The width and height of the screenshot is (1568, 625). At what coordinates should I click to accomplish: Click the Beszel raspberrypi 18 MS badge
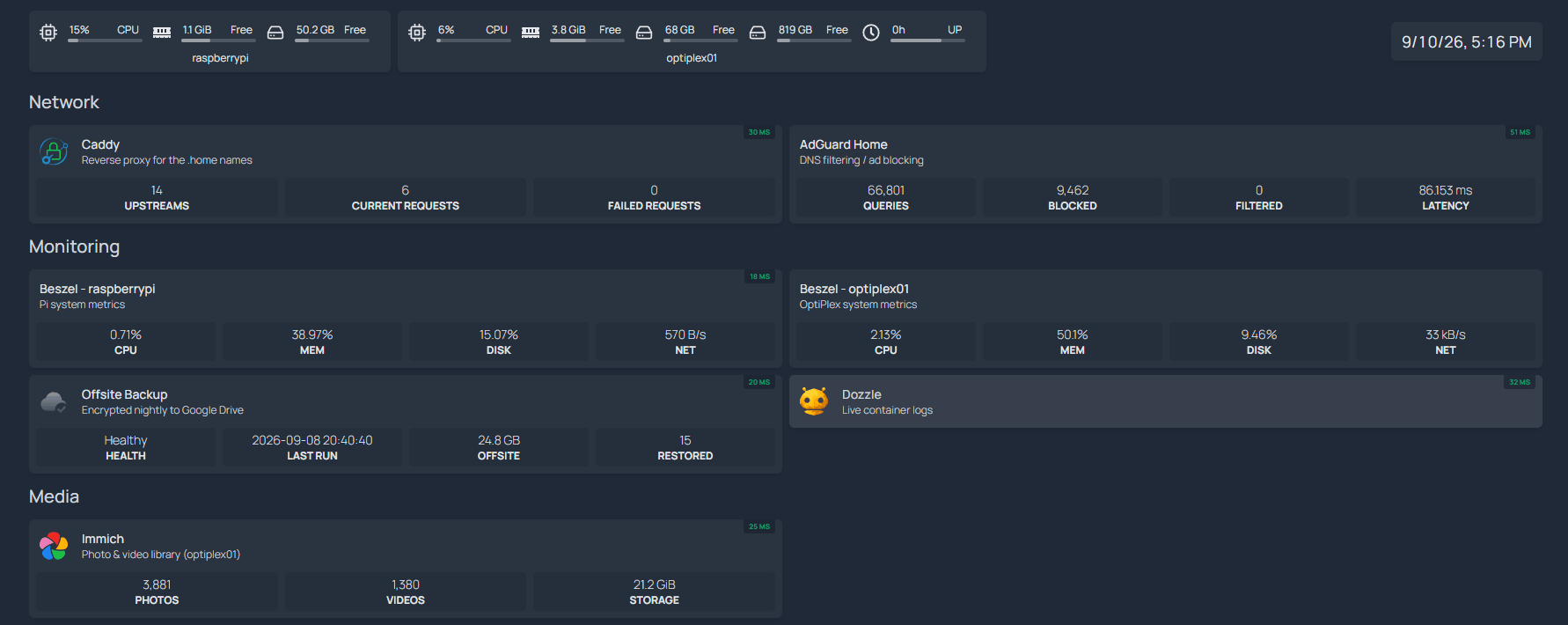click(759, 276)
